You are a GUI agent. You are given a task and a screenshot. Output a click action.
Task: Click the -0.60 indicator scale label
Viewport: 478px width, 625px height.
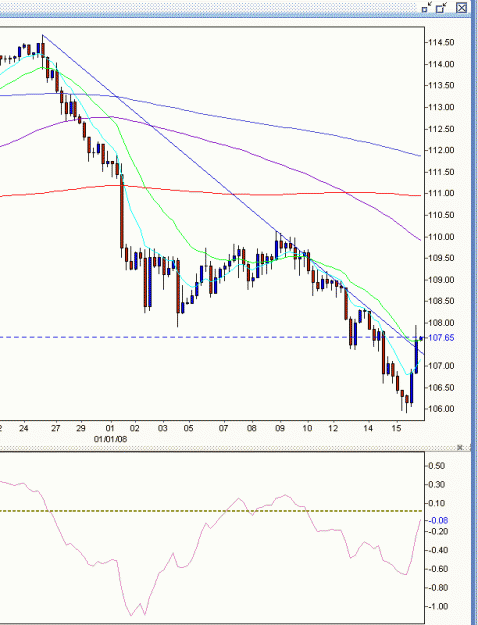click(x=438, y=569)
